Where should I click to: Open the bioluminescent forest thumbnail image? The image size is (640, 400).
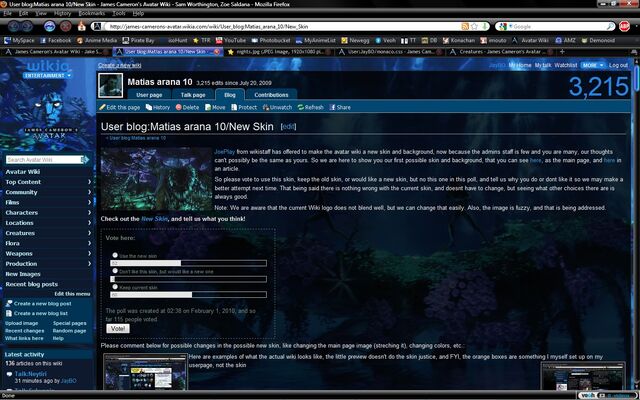click(x=156, y=179)
